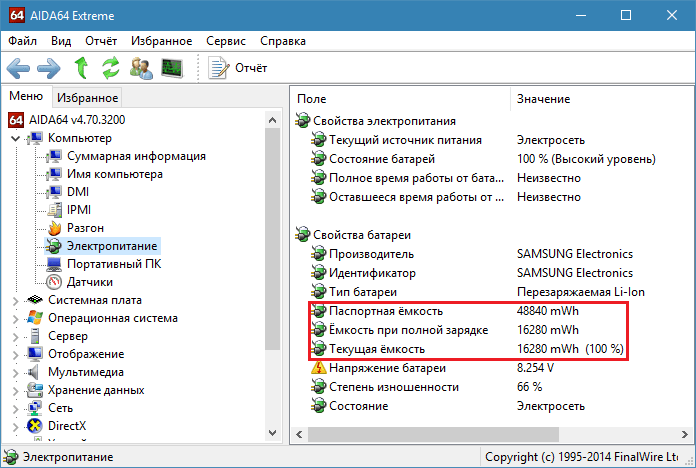Open the Сервис menu
The width and height of the screenshot is (696, 468).
tap(225, 41)
